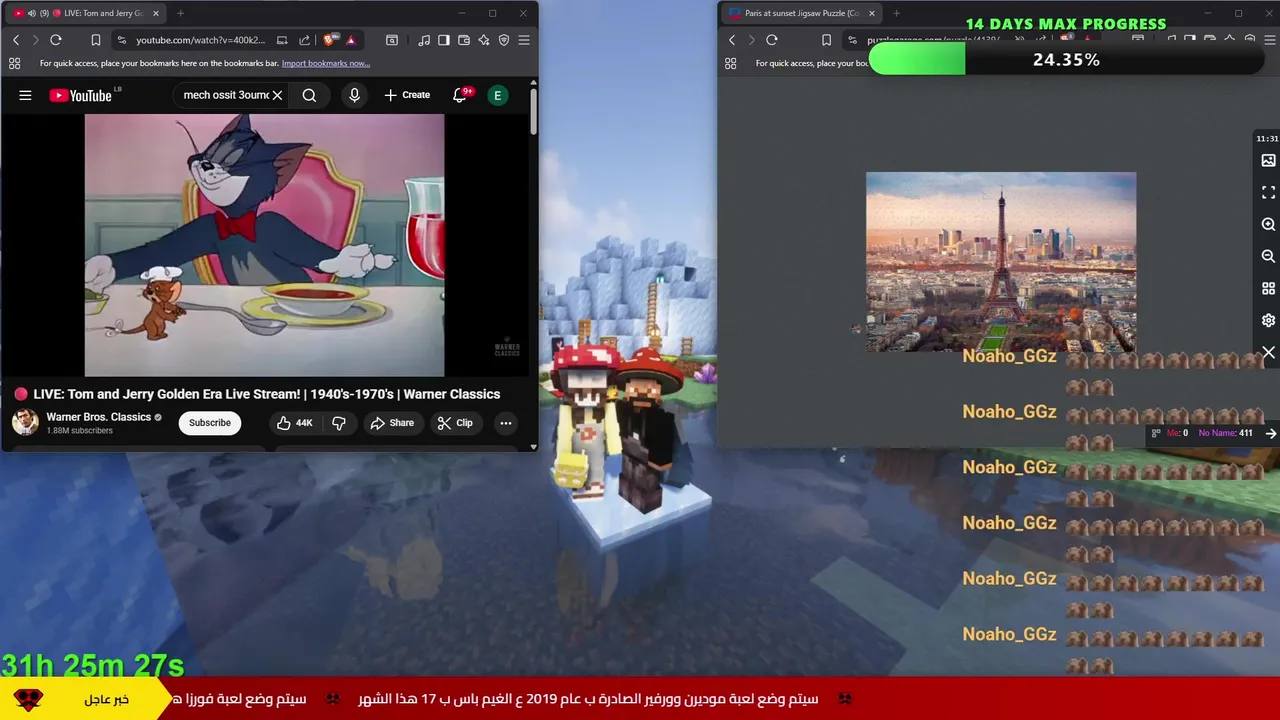Mute the tab via speaker icon
This screenshot has width=1280, height=720.
point(32,13)
